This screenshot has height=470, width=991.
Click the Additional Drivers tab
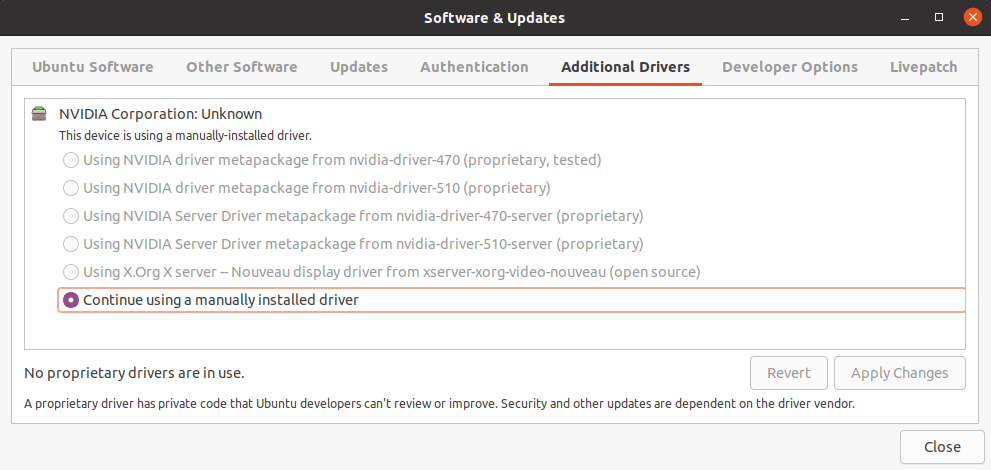coord(625,67)
